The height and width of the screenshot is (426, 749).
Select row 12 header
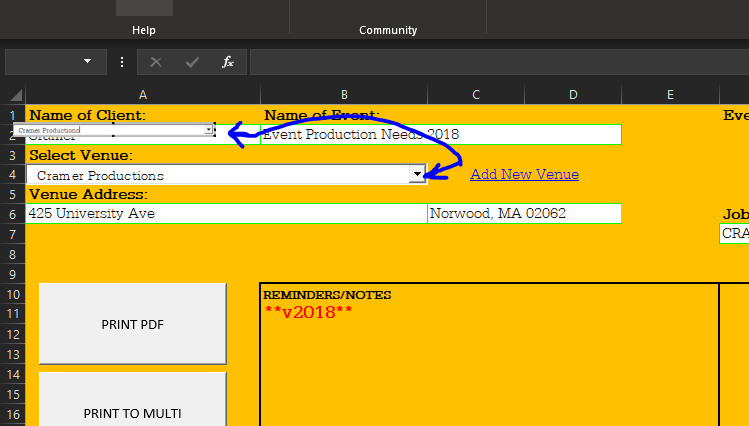tap(12, 334)
